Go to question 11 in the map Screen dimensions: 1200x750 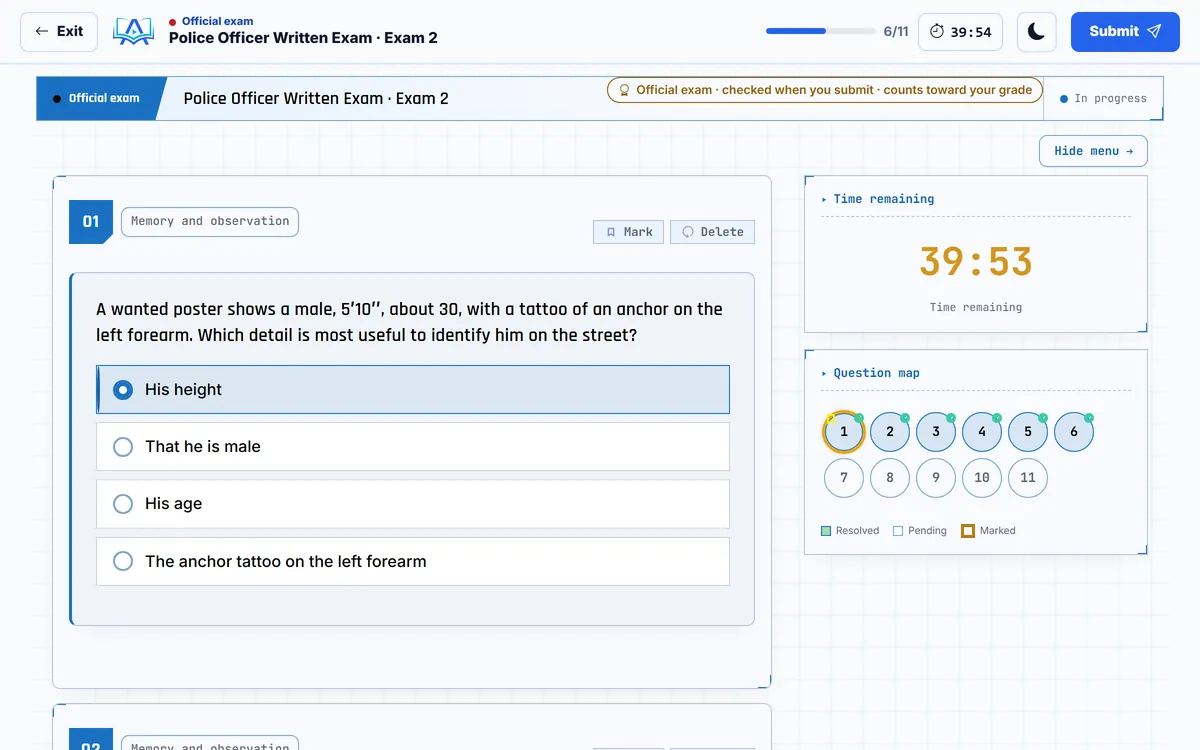[1028, 478]
